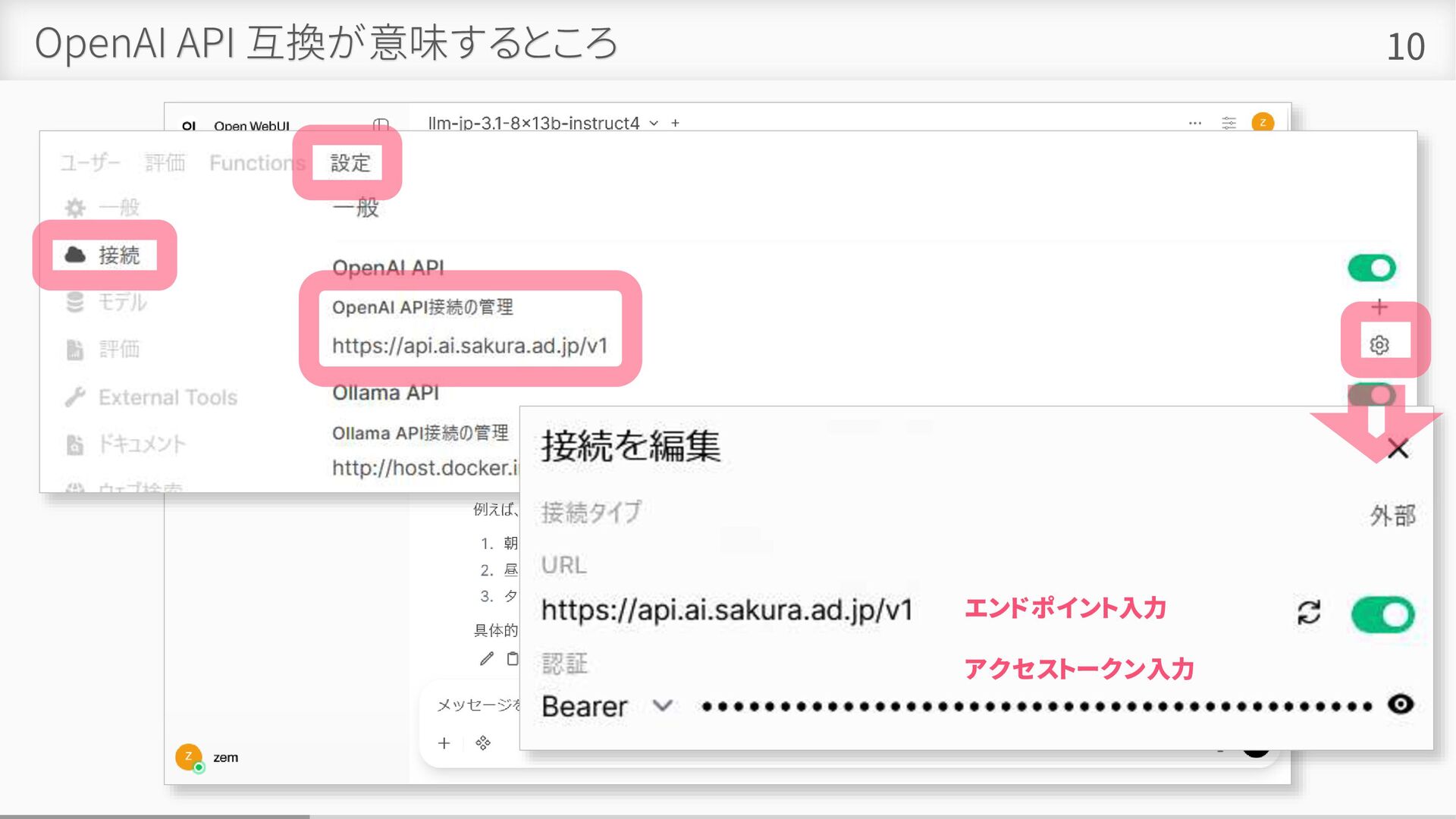Click the edit pencil icon under the message
Image resolution: width=1456 pixels, height=819 pixels.
coord(487,658)
